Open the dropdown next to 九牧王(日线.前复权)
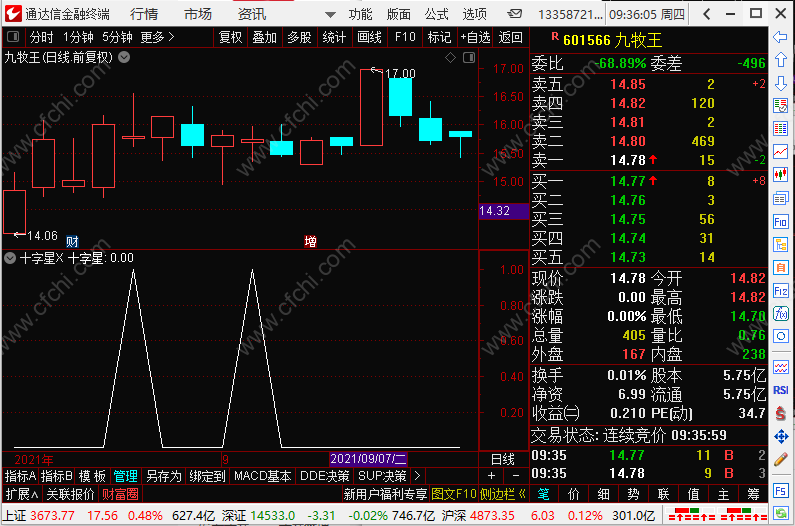The width and height of the screenshot is (795, 526). click(x=124, y=57)
